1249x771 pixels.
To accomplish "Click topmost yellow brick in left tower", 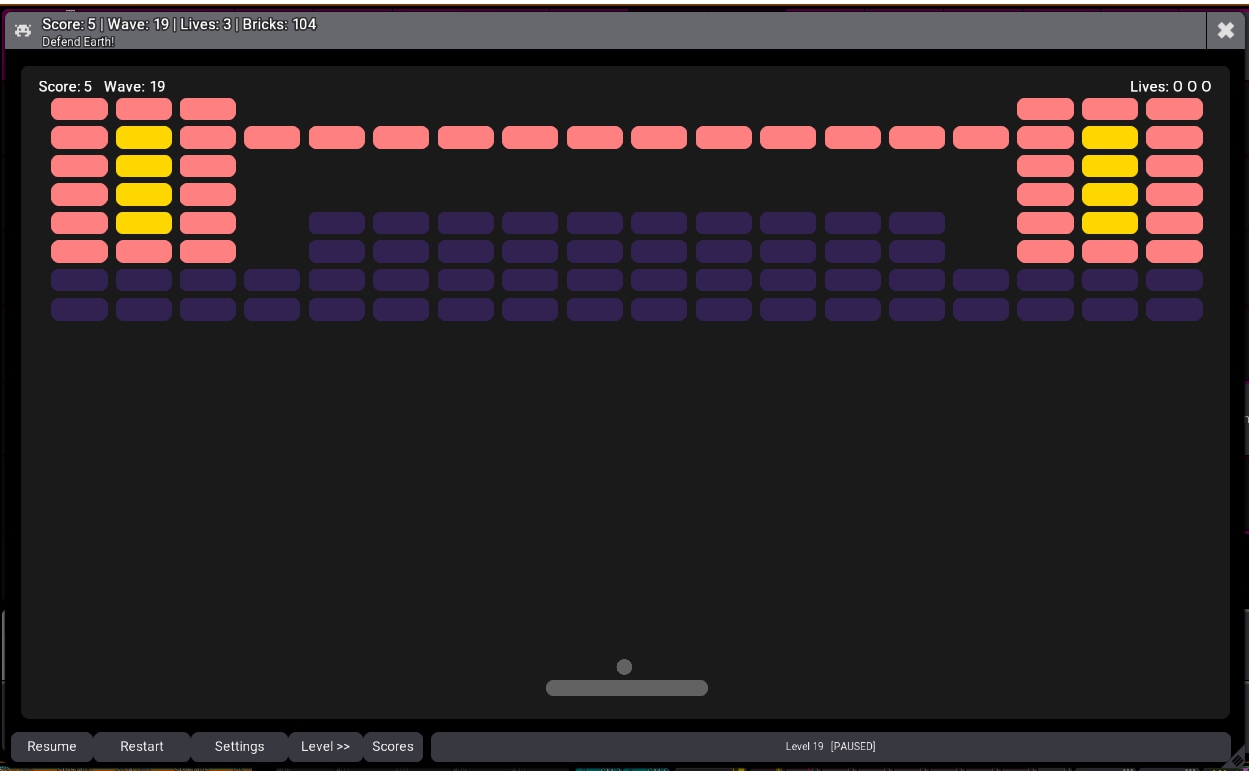I will 144,137.
